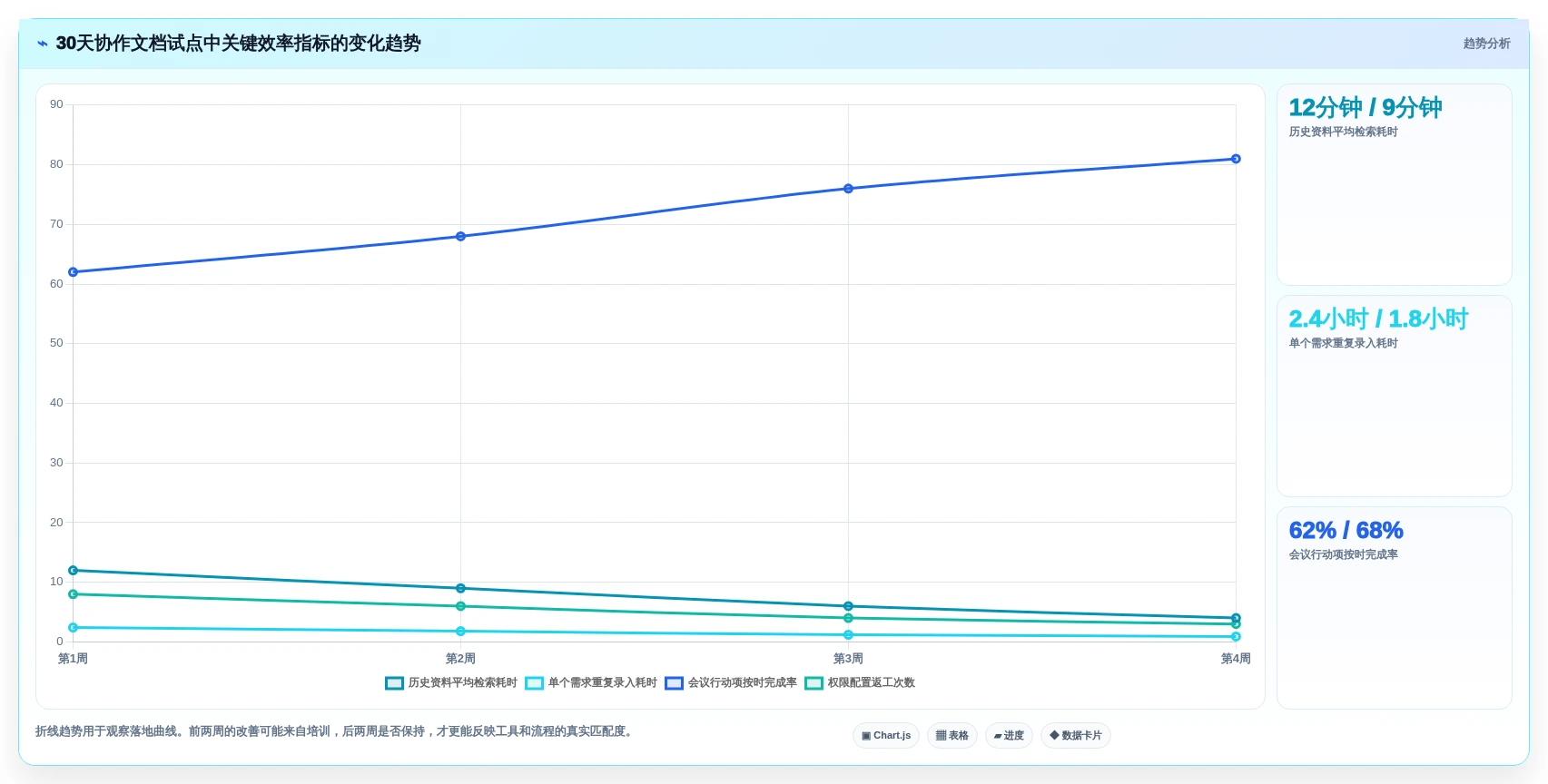This screenshot has width=1548, height=784.
Task: Click the 会议行动项按时完成率 card caption
Action: coord(1343,555)
